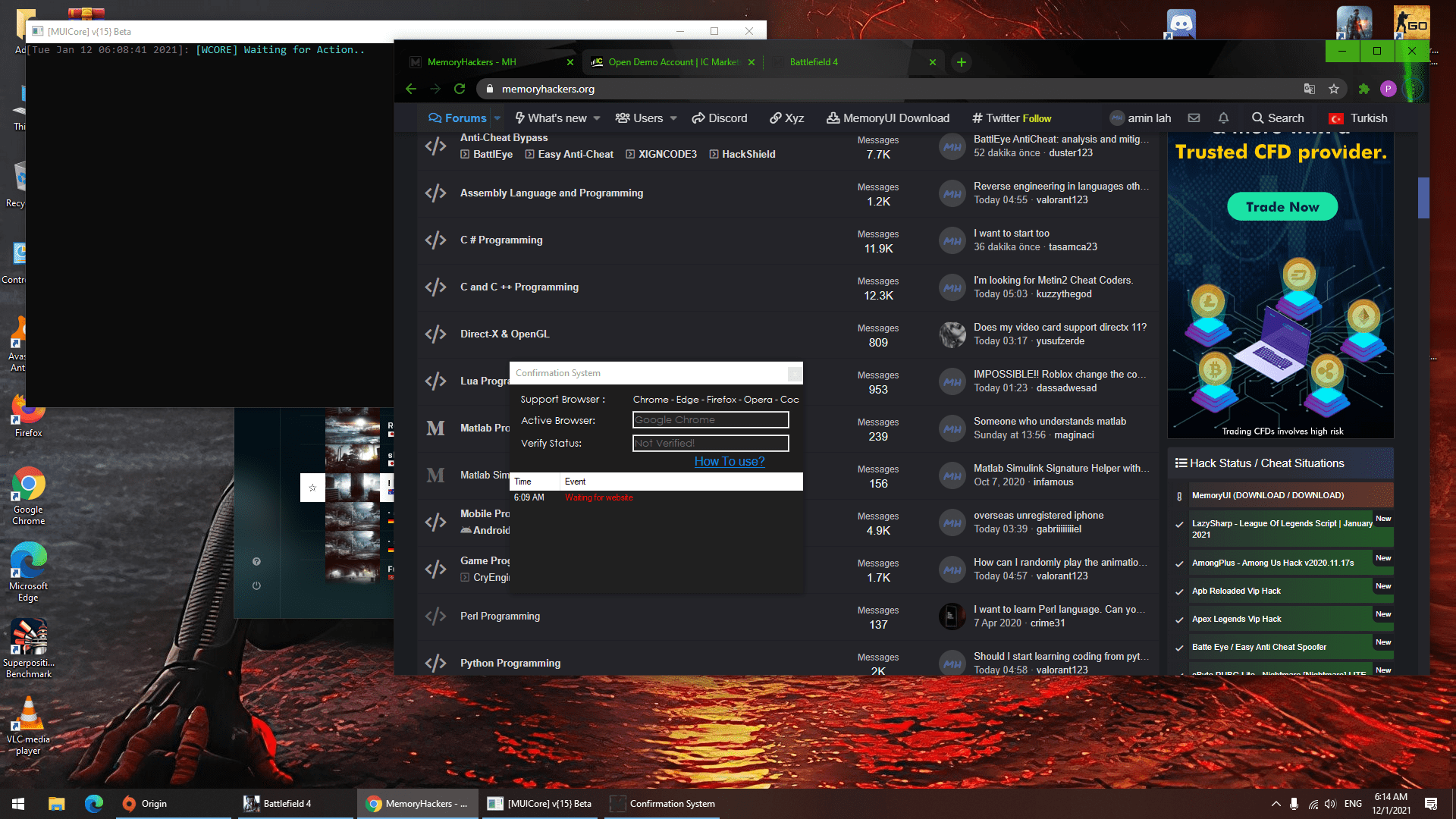This screenshot has width=1456, height=819.
Task: Reload the memoryhackers.org page
Action: (460, 89)
